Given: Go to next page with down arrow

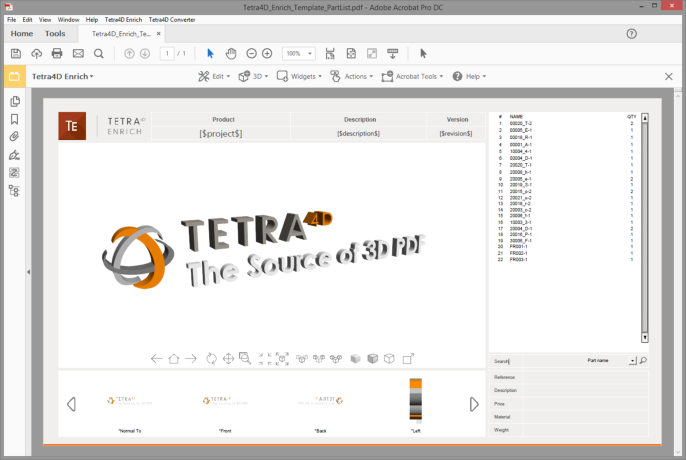Looking at the screenshot, I should pos(145,53).
